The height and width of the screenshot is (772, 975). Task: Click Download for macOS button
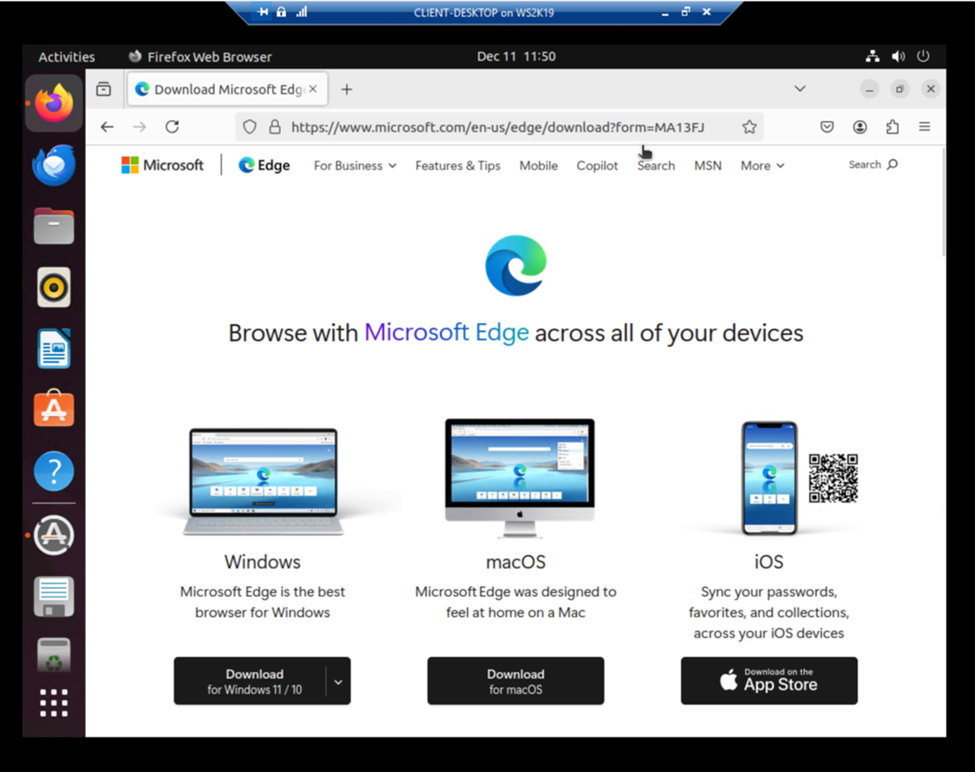pos(515,681)
